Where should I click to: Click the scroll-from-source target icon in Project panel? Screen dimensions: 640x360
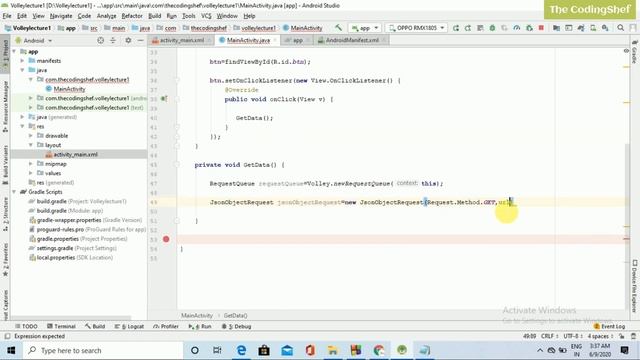(x=100, y=40)
